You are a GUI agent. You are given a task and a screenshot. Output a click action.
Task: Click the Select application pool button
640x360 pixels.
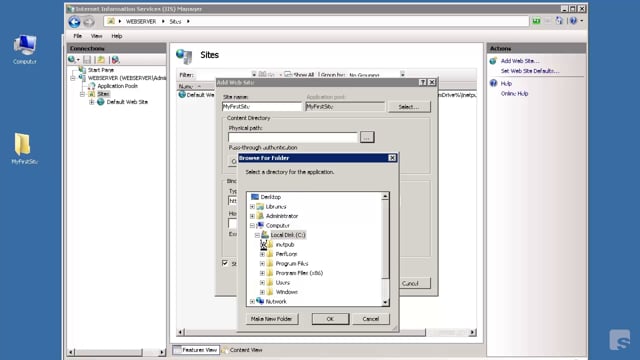click(x=409, y=107)
